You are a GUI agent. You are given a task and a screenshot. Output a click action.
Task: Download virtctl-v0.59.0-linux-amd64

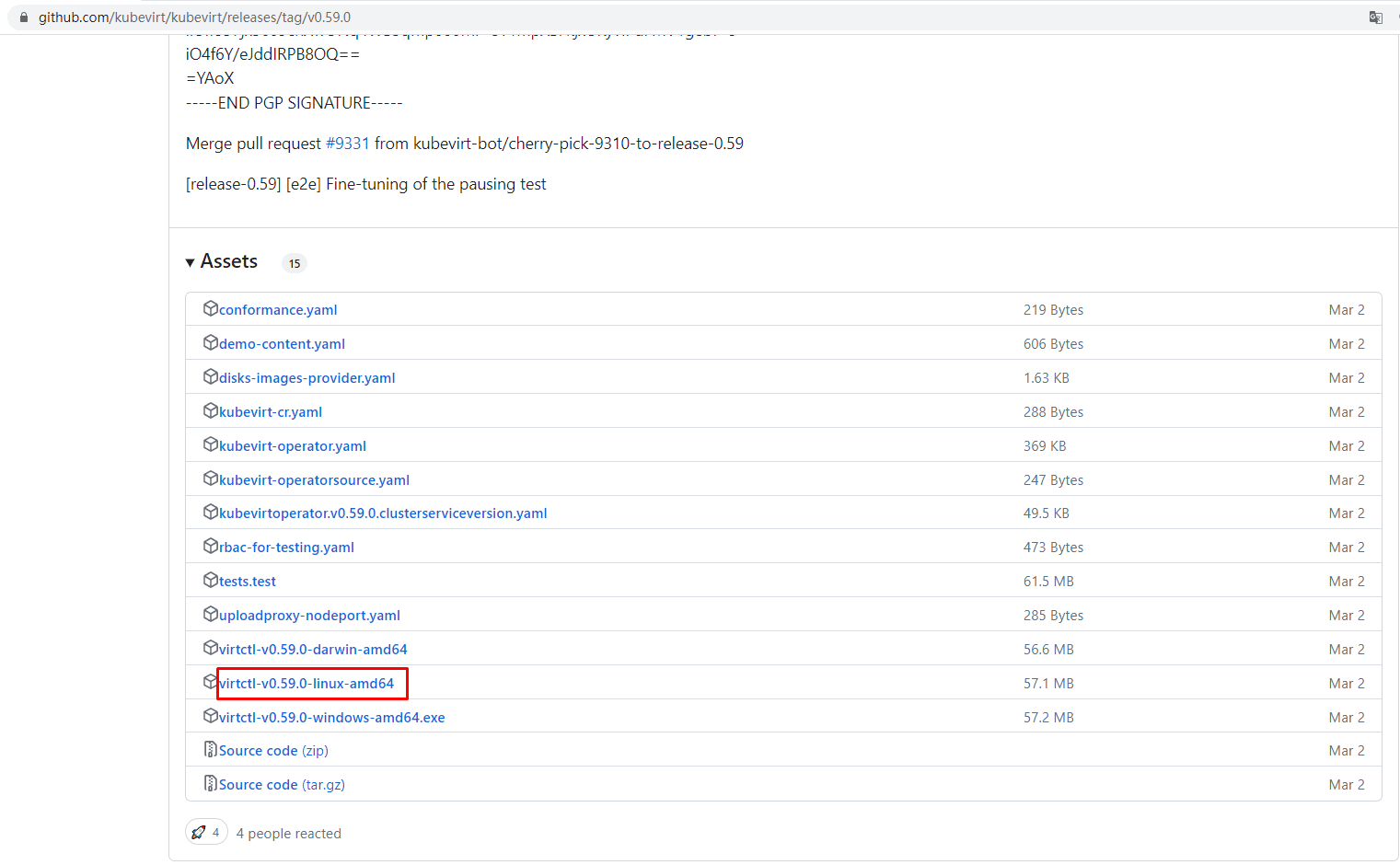(x=307, y=684)
